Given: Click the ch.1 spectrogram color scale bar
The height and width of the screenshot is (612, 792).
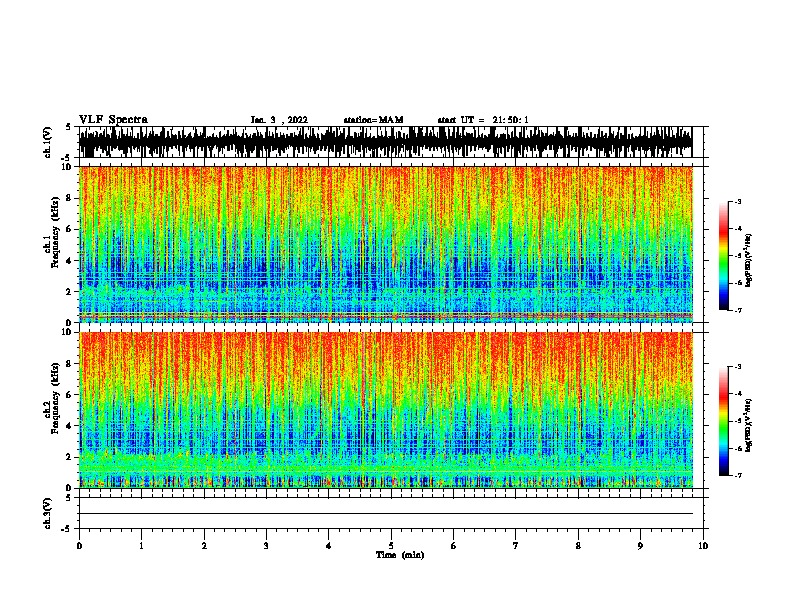Looking at the screenshot, I should pos(723,256).
